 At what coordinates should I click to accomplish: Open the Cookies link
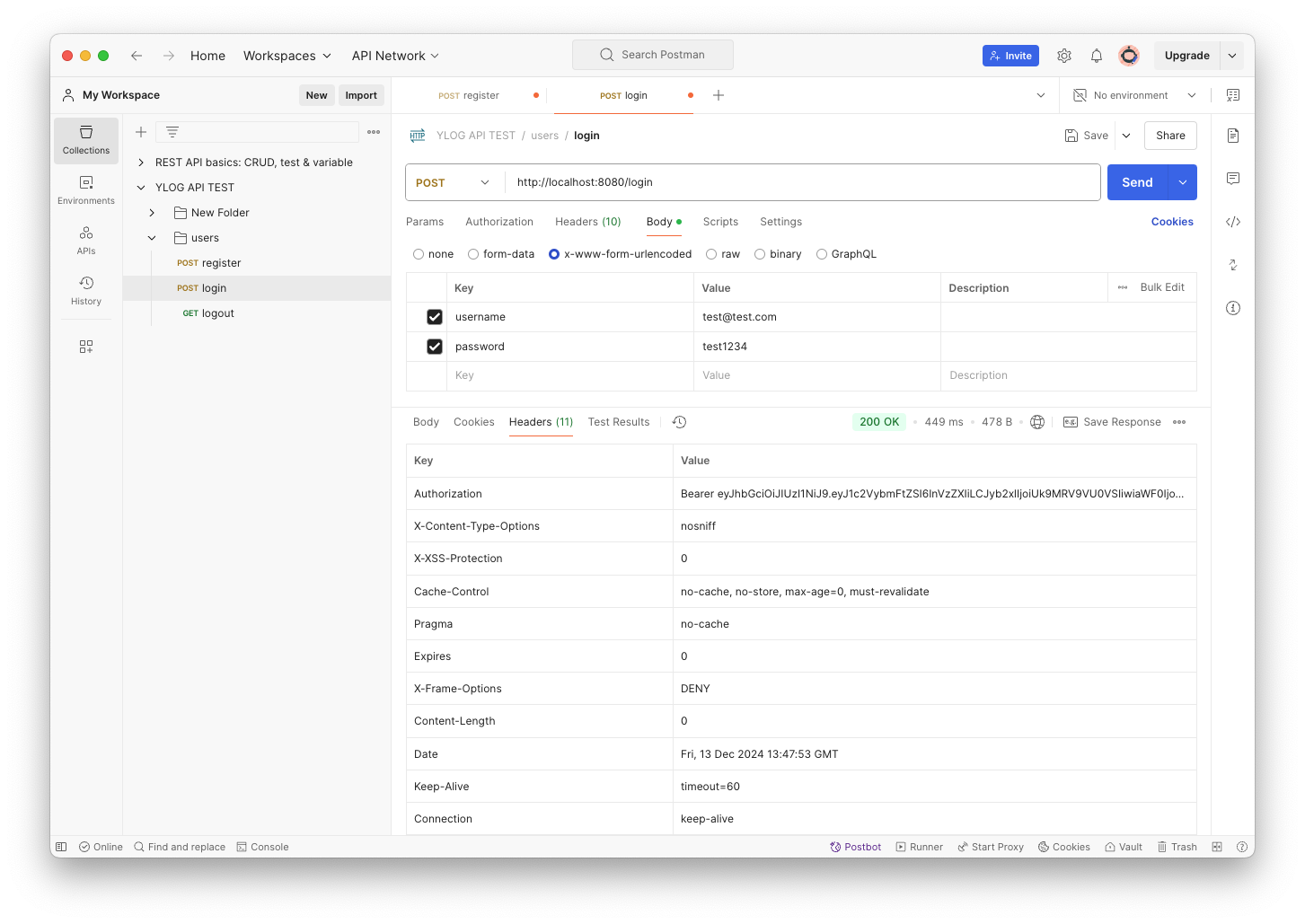pos(1172,222)
